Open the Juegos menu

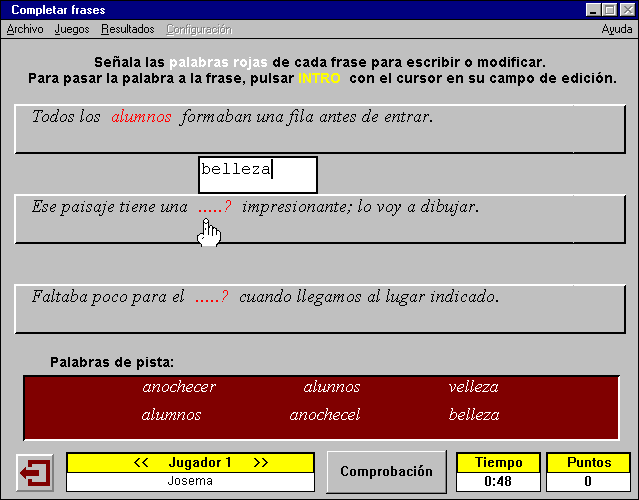coord(72,30)
